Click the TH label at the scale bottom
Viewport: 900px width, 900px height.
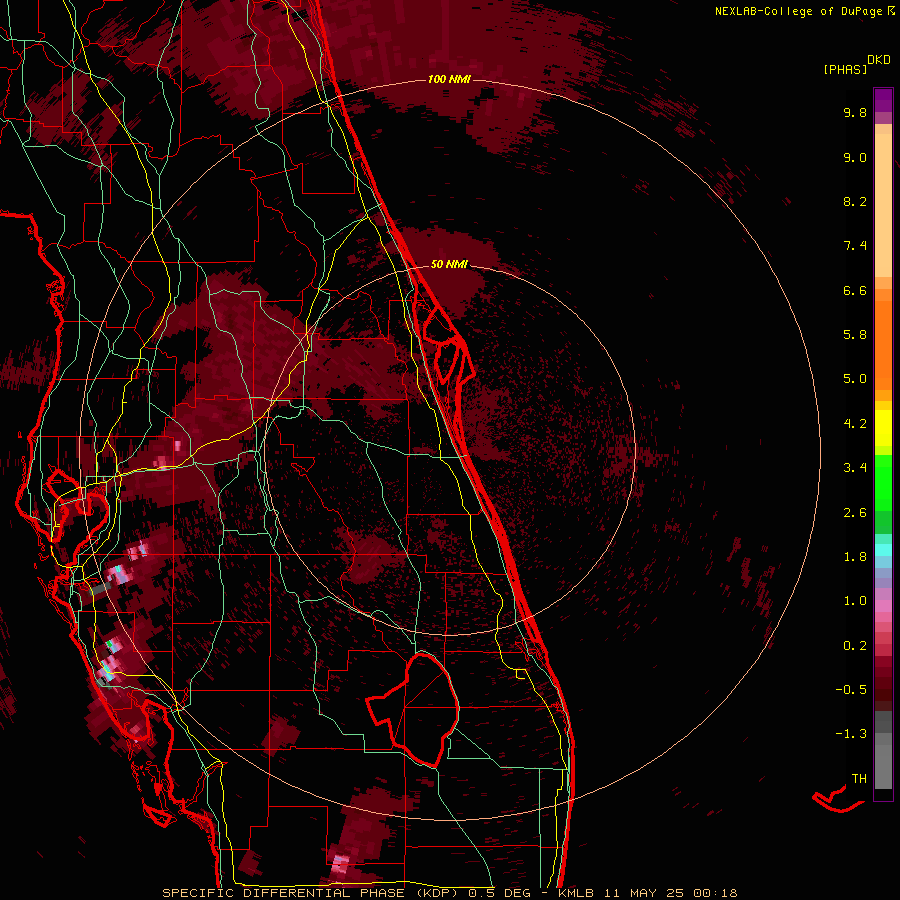pos(859,779)
